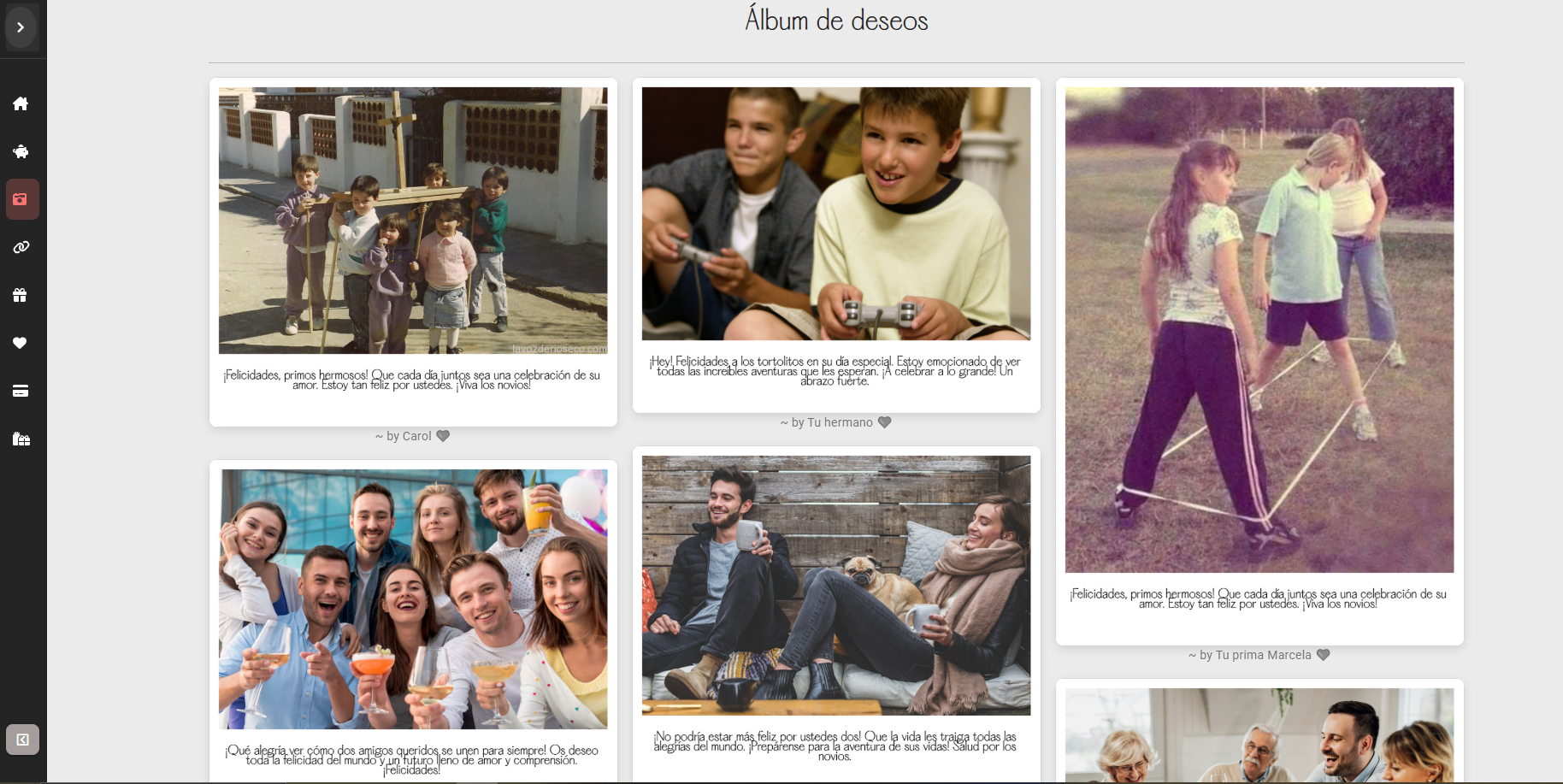
Task: Like the wish by Tu hermano heart
Action: tap(885, 422)
